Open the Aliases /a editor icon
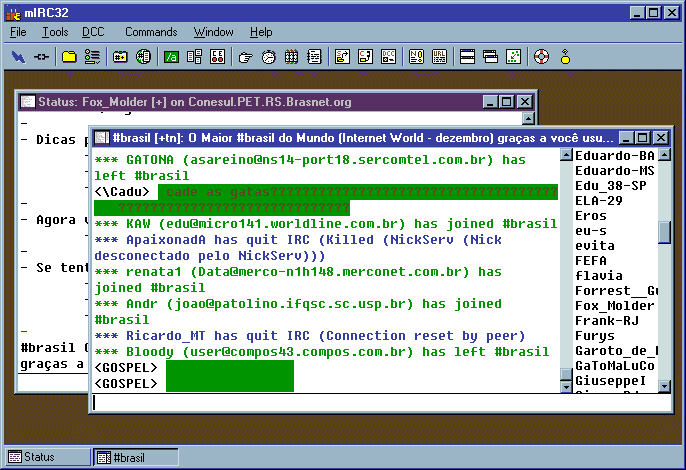Viewport: 686px width, 470px height. (171, 57)
